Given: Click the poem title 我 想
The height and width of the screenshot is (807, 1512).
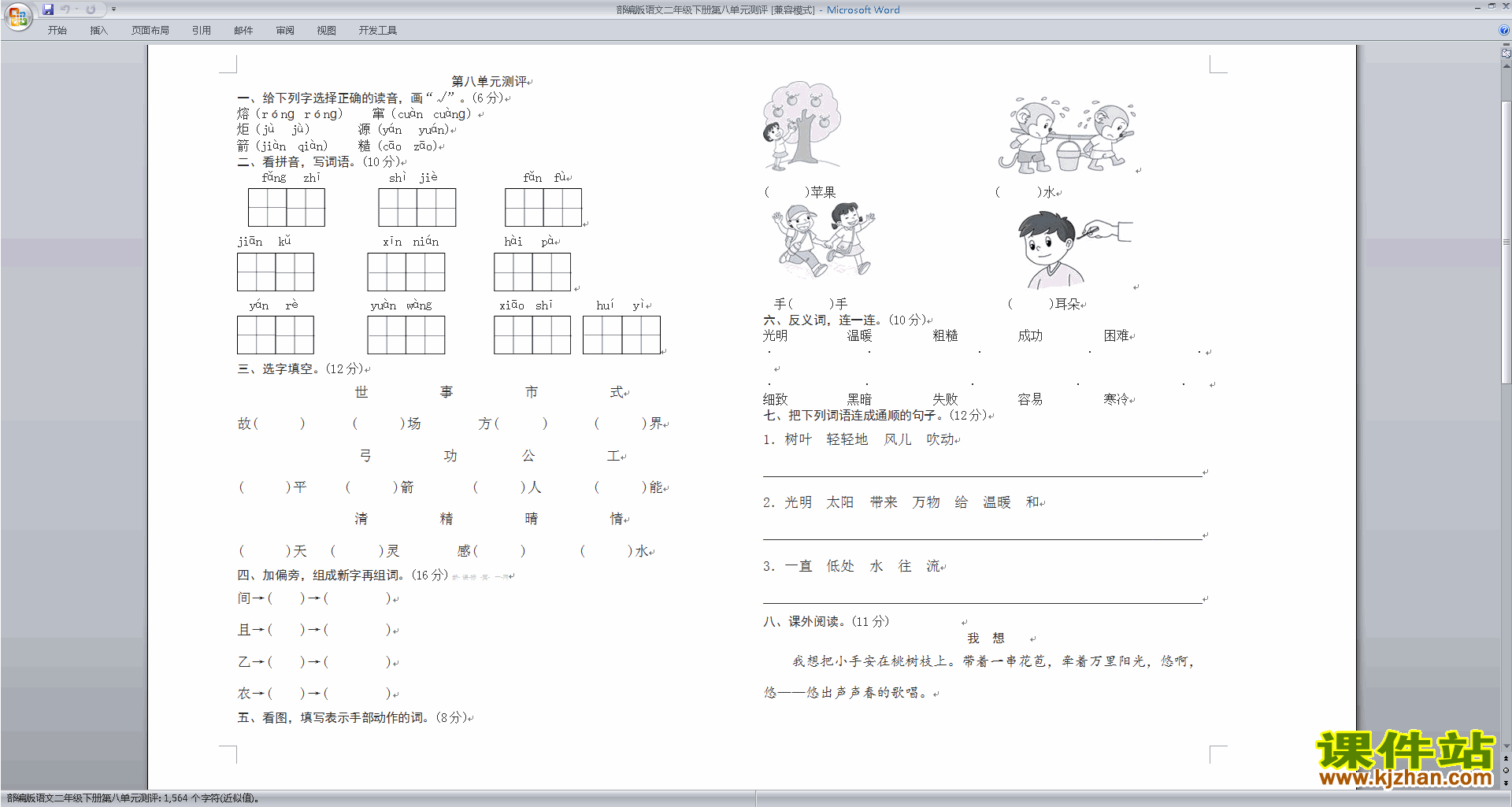Looking at the screenshot, I should 986,639.
